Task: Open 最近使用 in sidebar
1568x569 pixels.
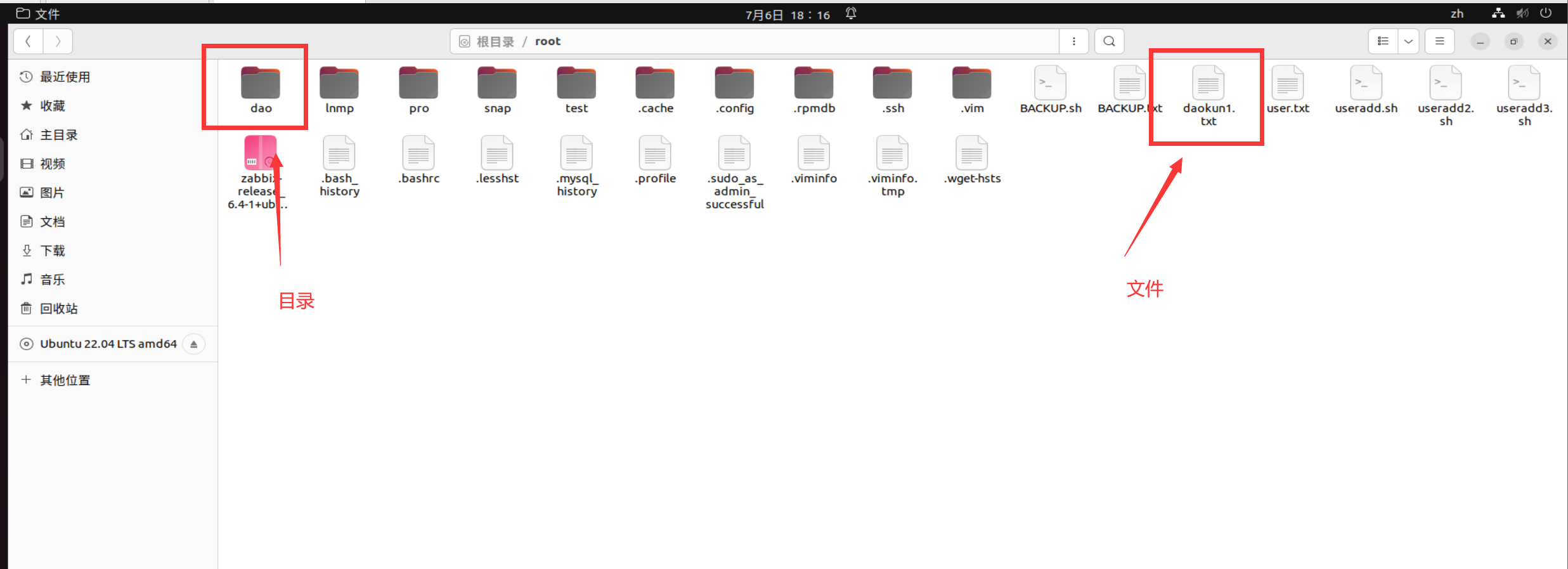Action: point(113,77)
